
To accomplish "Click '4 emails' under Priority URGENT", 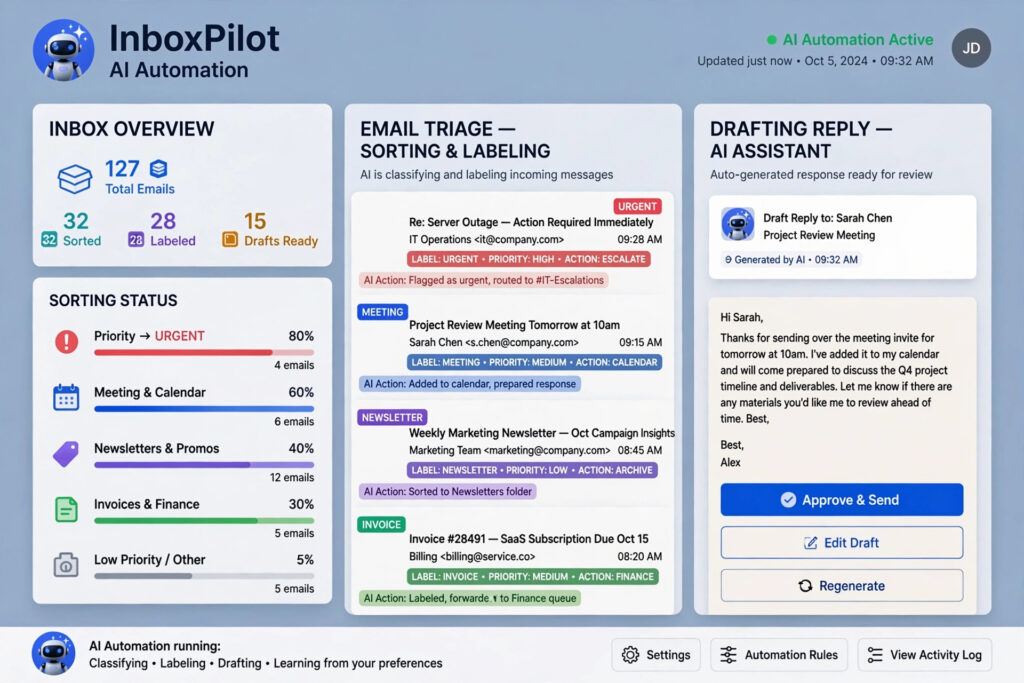I will coord(294,365).
